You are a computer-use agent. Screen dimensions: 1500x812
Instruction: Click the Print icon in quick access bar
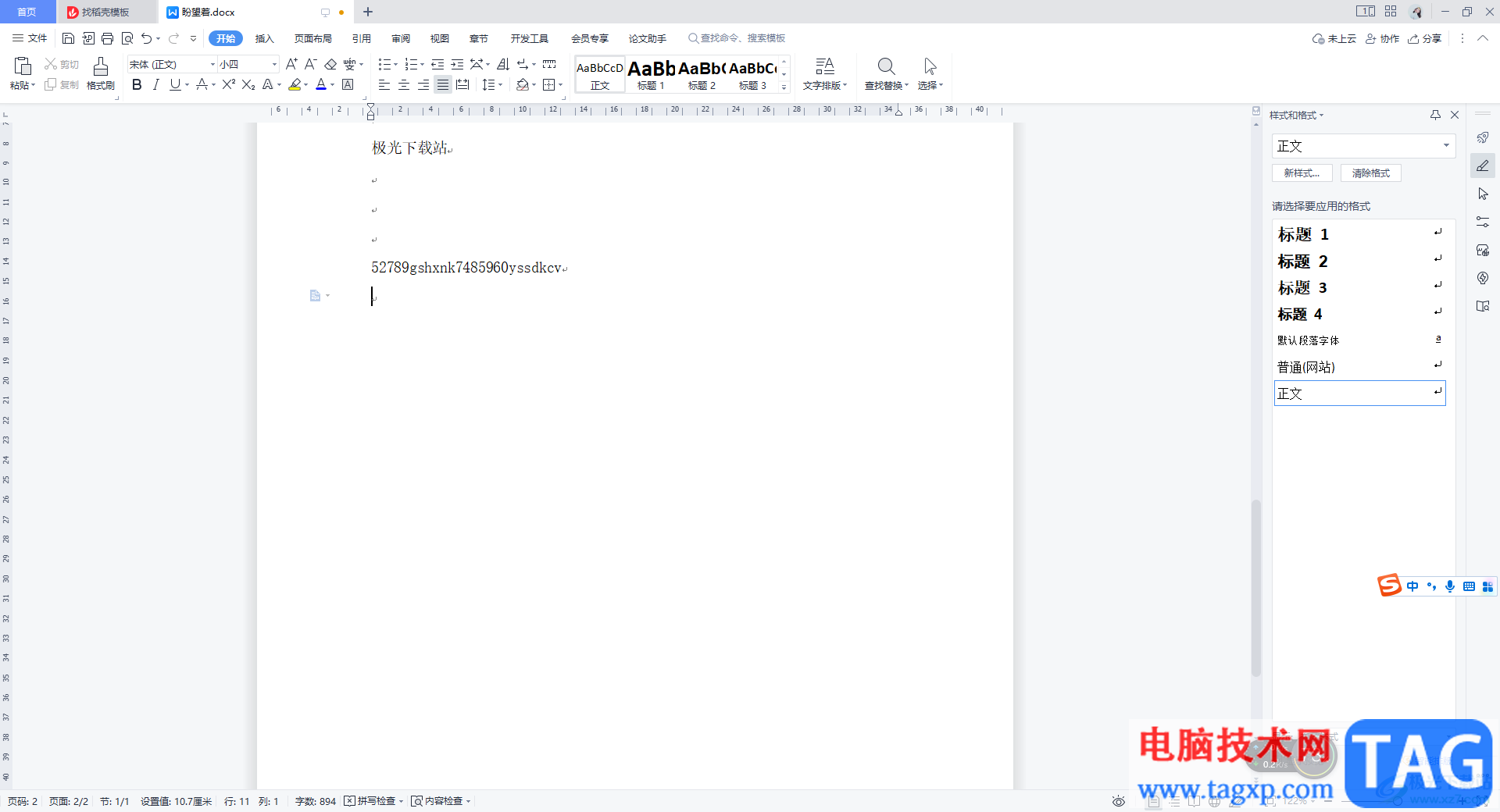[x=107, y=38]
